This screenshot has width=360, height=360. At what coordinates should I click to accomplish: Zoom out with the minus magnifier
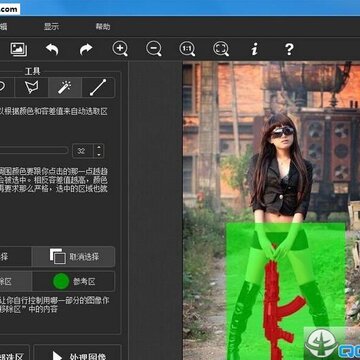[x=154, y=49]
